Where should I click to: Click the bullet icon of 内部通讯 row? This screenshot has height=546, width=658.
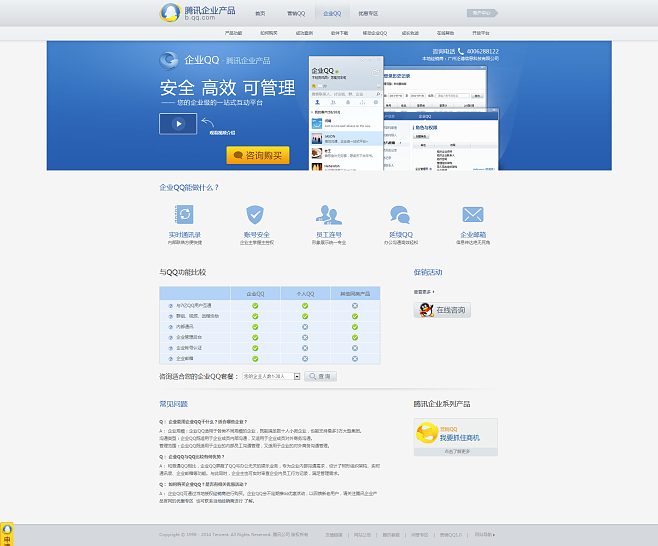[x=171, y=327]
